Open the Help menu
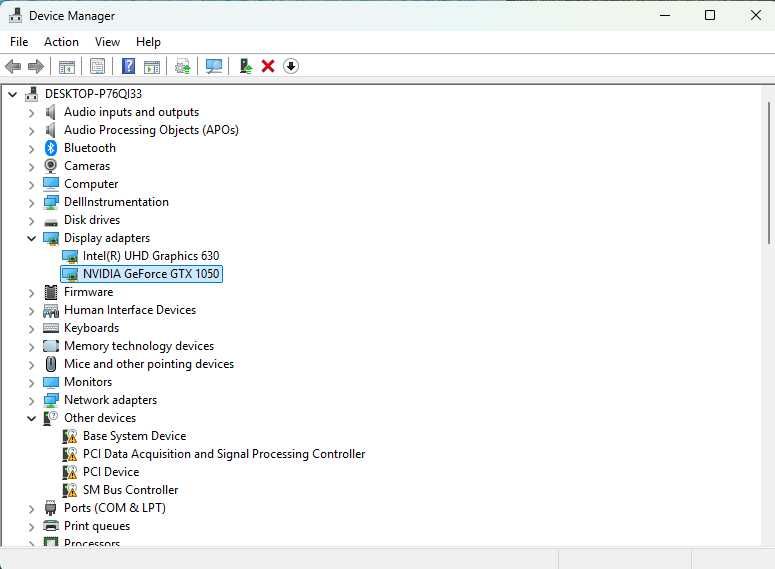 point(148,42)
